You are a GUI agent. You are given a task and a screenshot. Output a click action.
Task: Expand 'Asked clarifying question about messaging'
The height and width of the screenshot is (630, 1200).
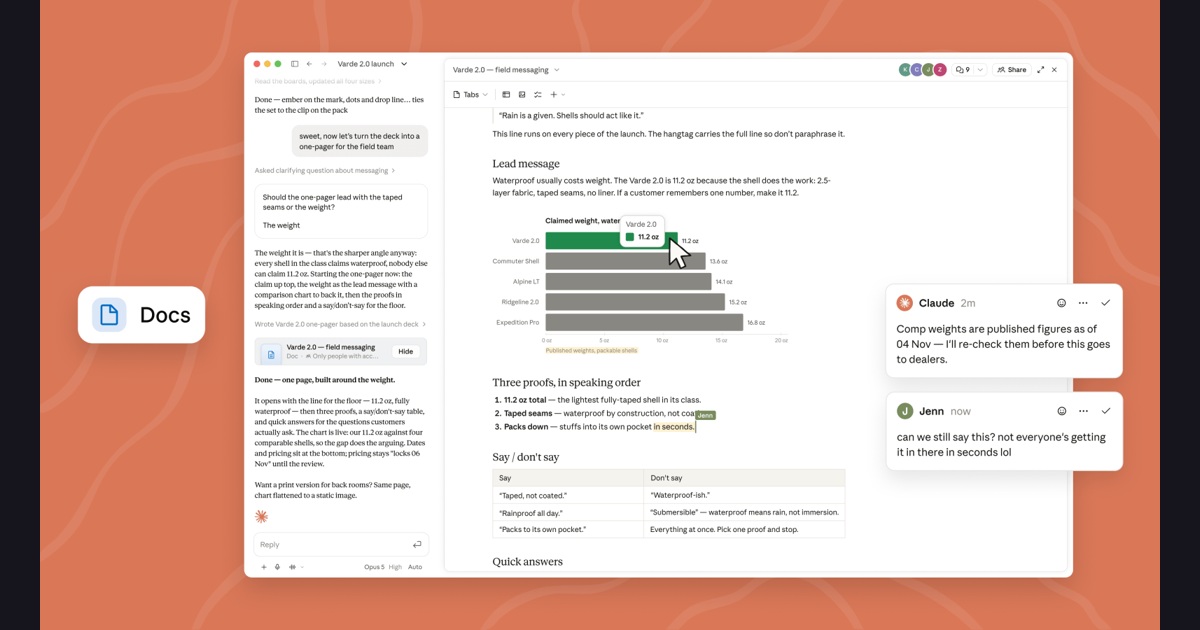click(325, 171)
